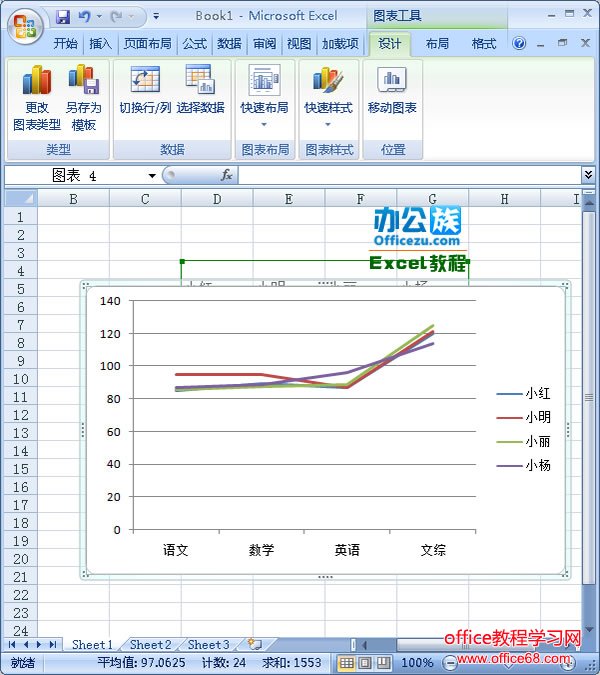Screen dimensions: 600x675
Task: Switch to the 视图 tab
Action: (299, 43)
